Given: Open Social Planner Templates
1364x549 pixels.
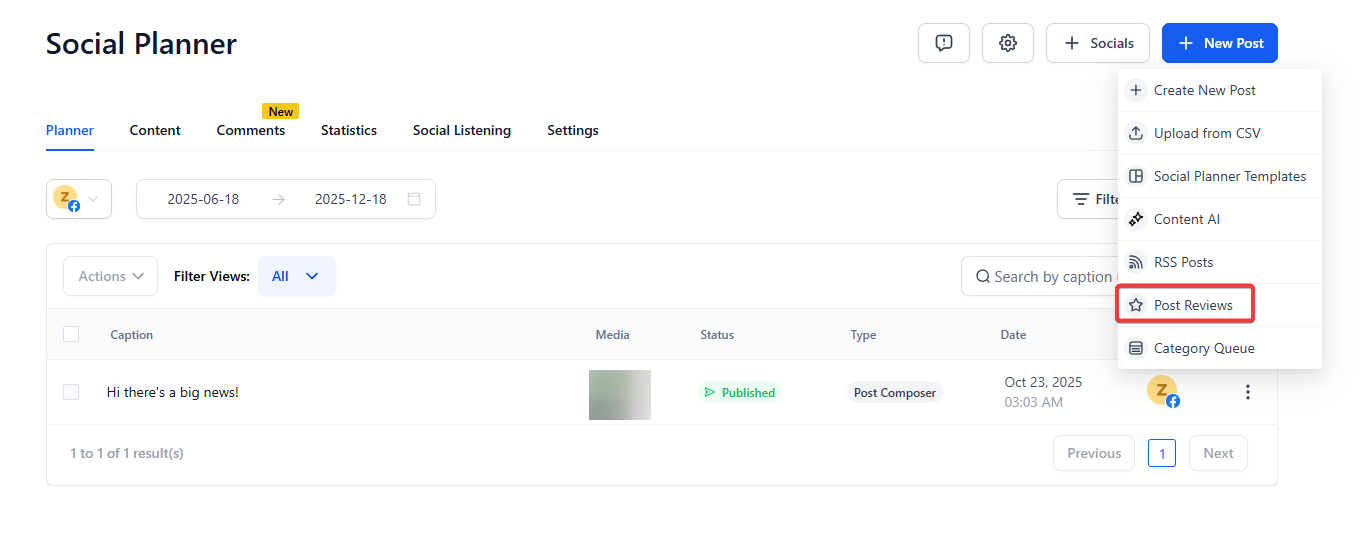Looking at the screenshot, I should (x=1229, y=176).
